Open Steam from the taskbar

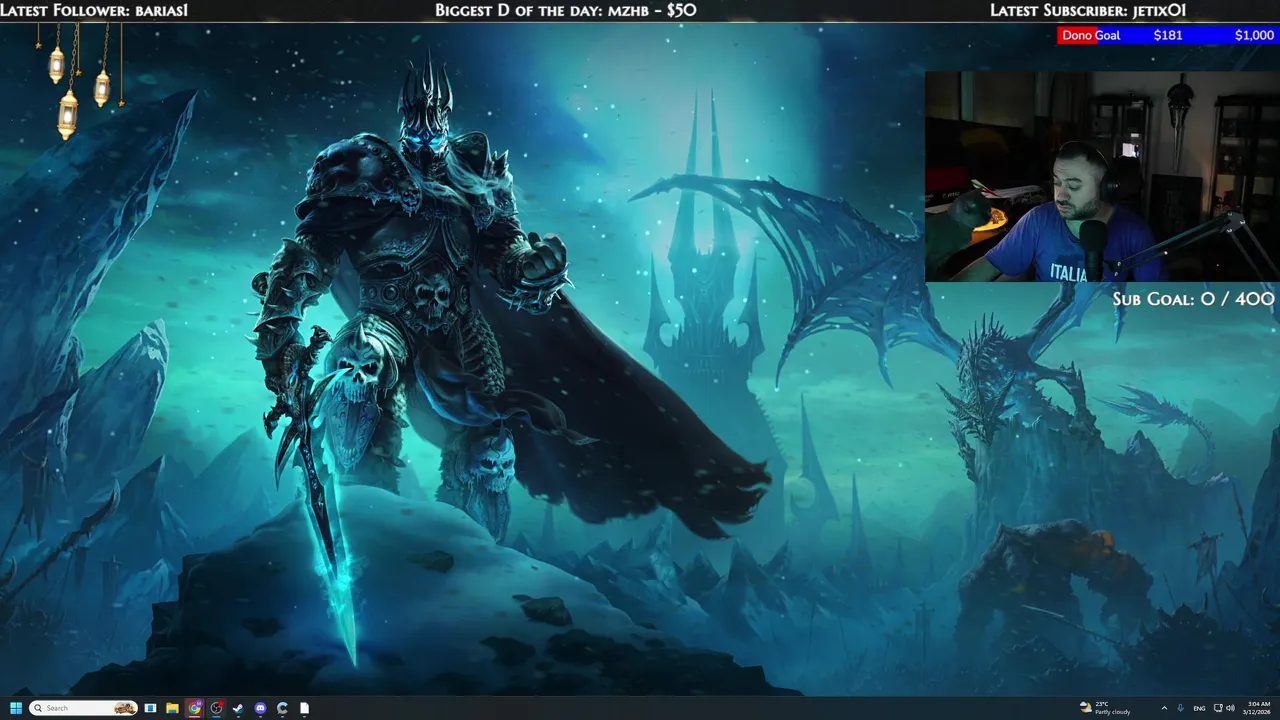coord(238,708)
